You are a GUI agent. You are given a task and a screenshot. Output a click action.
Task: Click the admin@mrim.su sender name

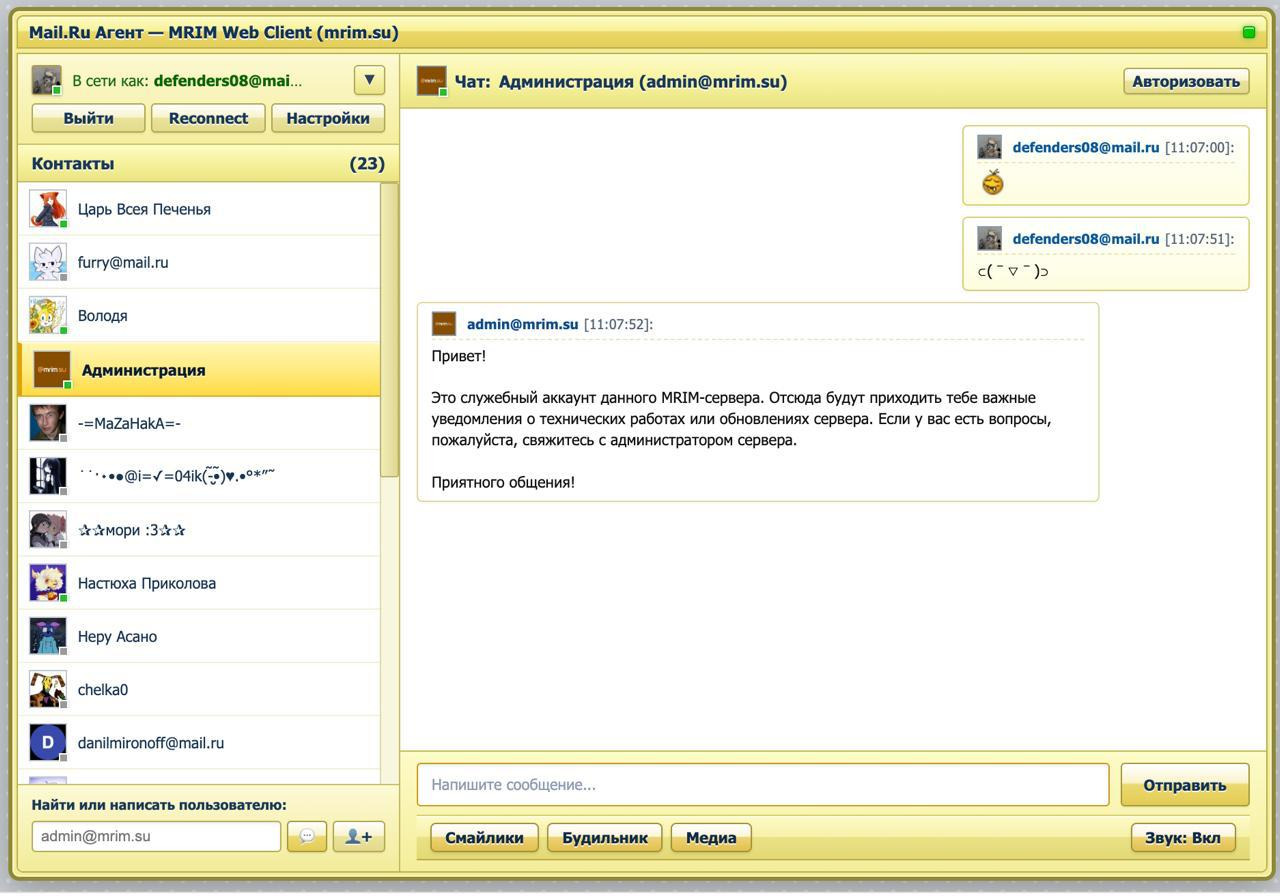tap(522, 324)
